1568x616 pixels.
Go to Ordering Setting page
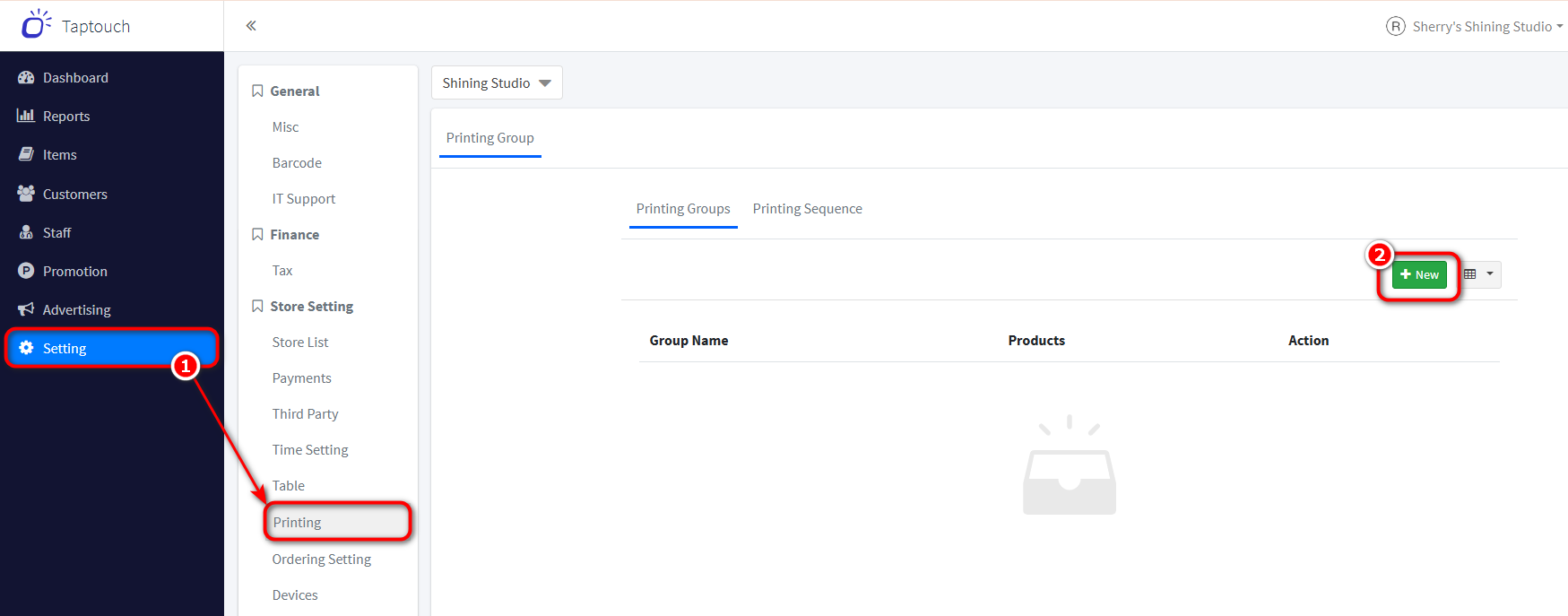coord(321,560)
